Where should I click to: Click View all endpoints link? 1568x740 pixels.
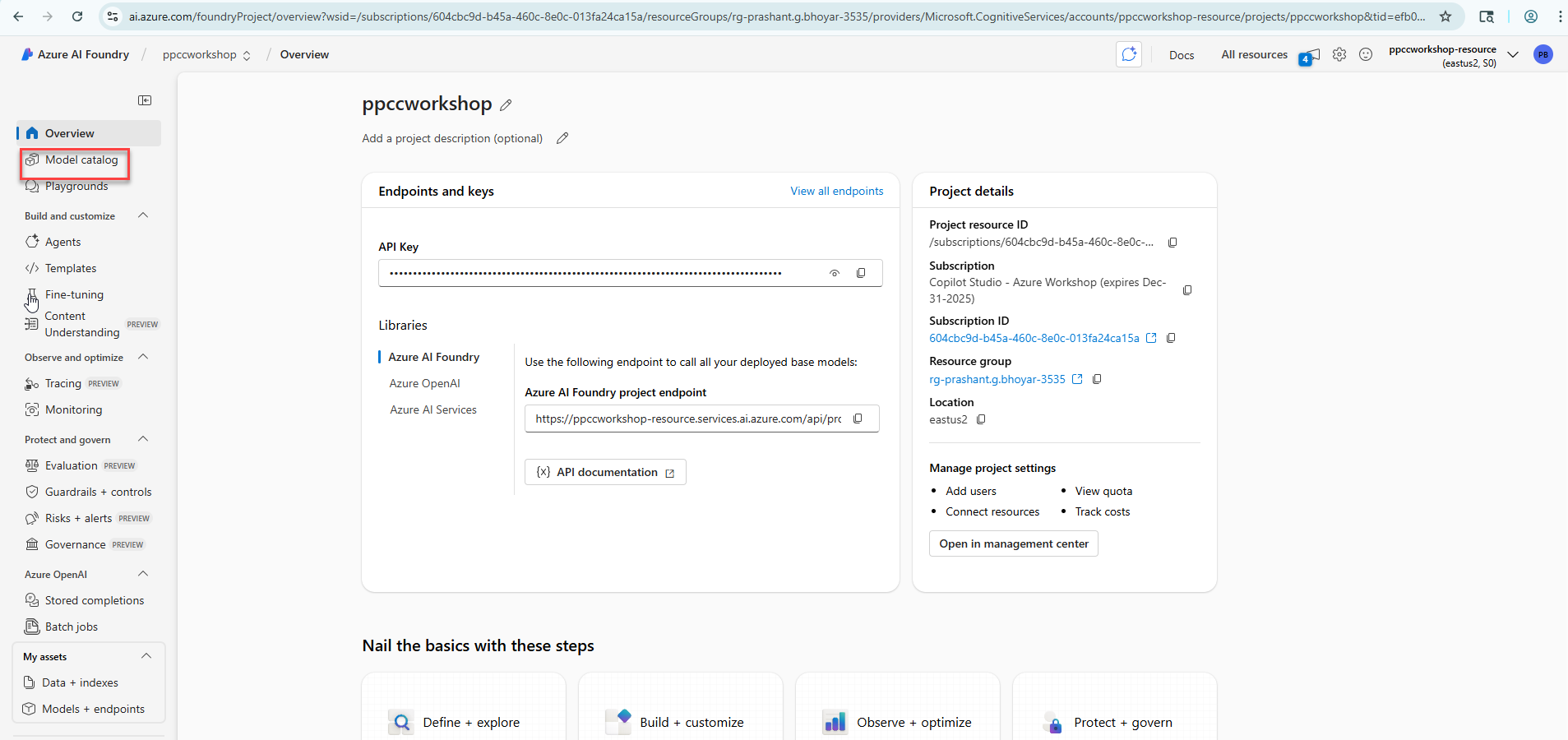click(836, 191)
